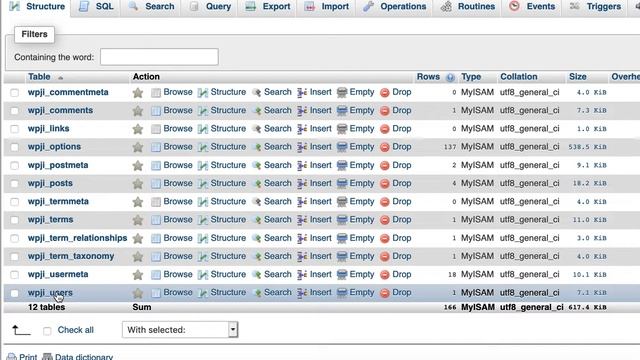Click Check all link

tap(76, 330)
